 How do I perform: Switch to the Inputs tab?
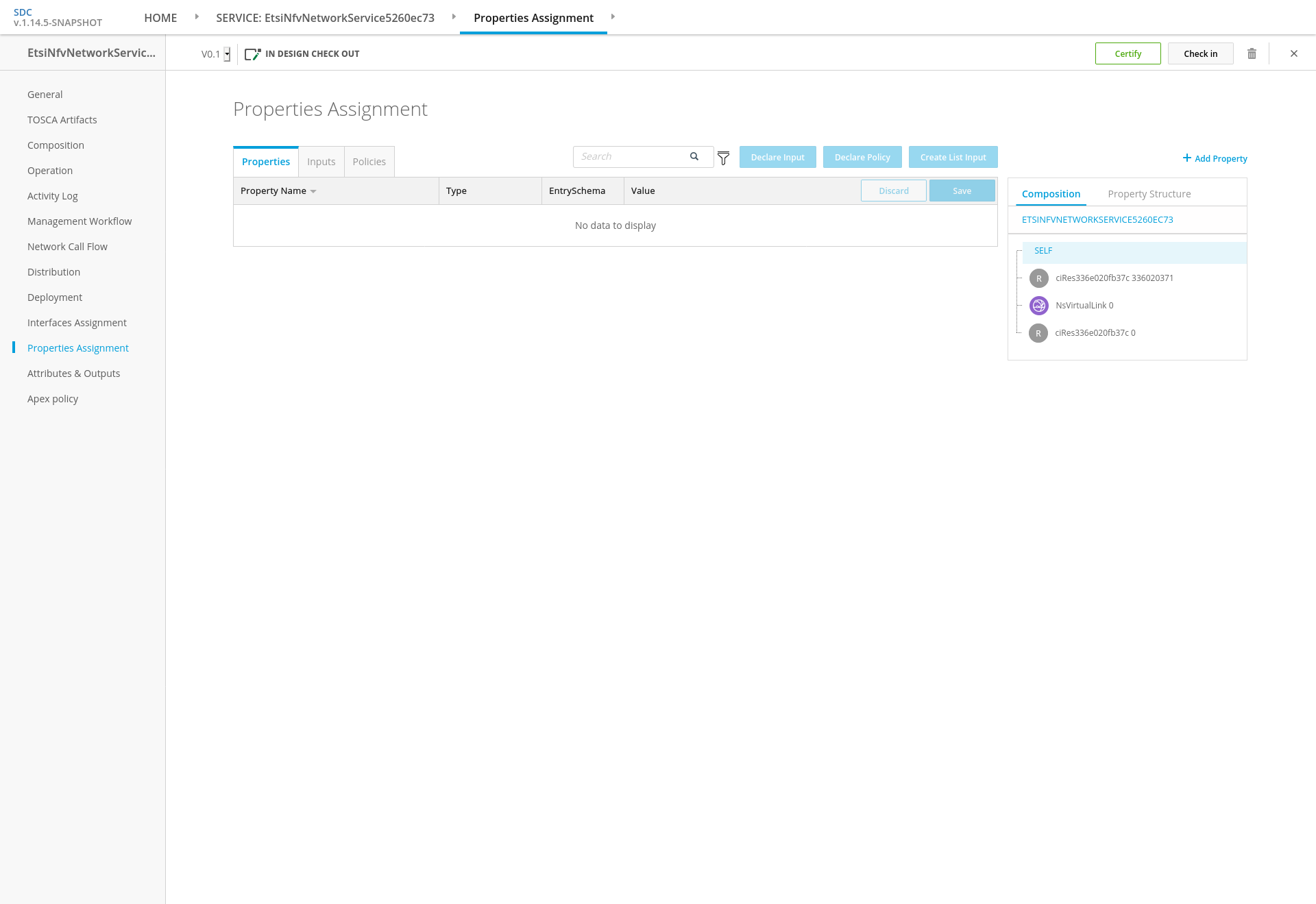pyautogui.click(x=321, y=162)
